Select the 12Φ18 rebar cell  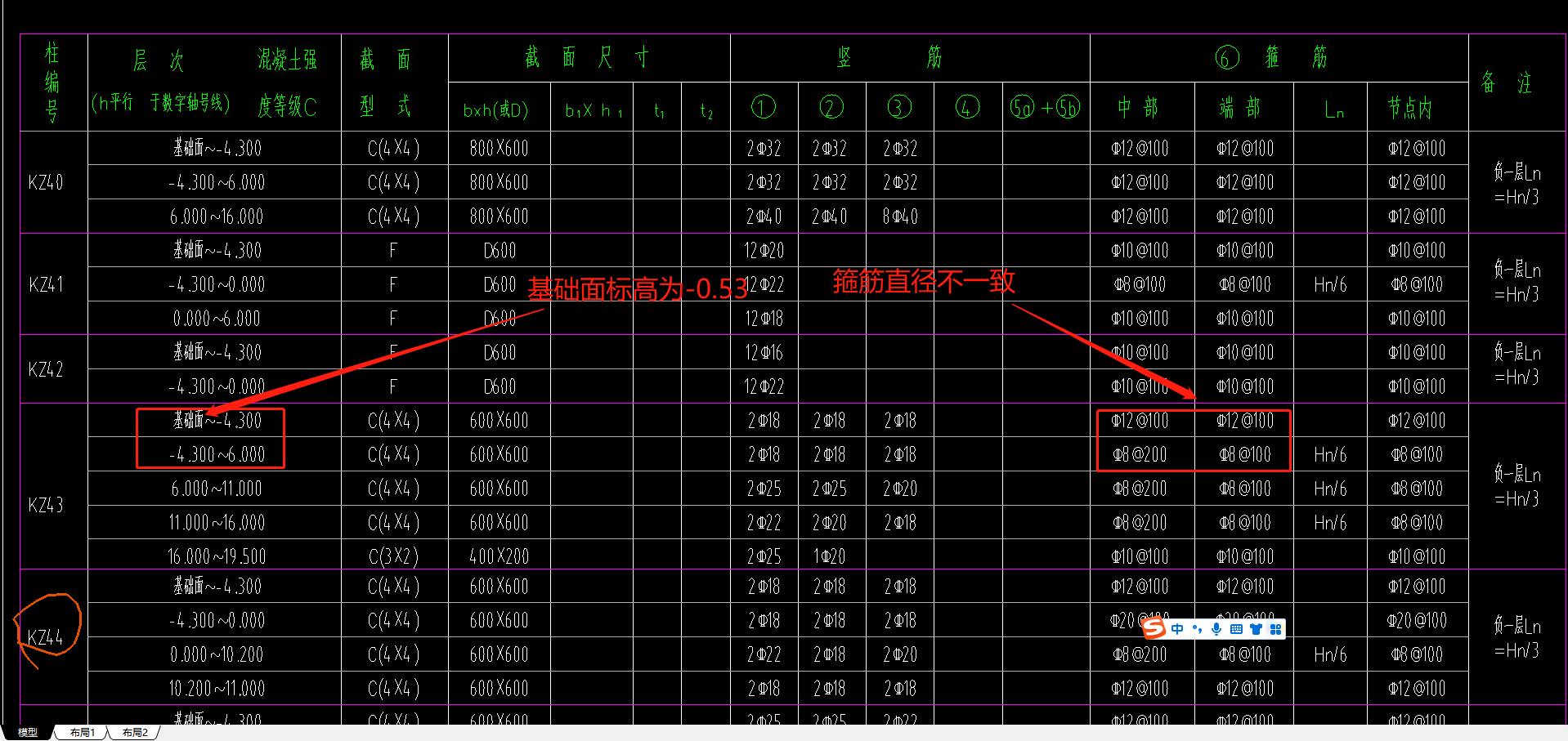click(764, 319)
